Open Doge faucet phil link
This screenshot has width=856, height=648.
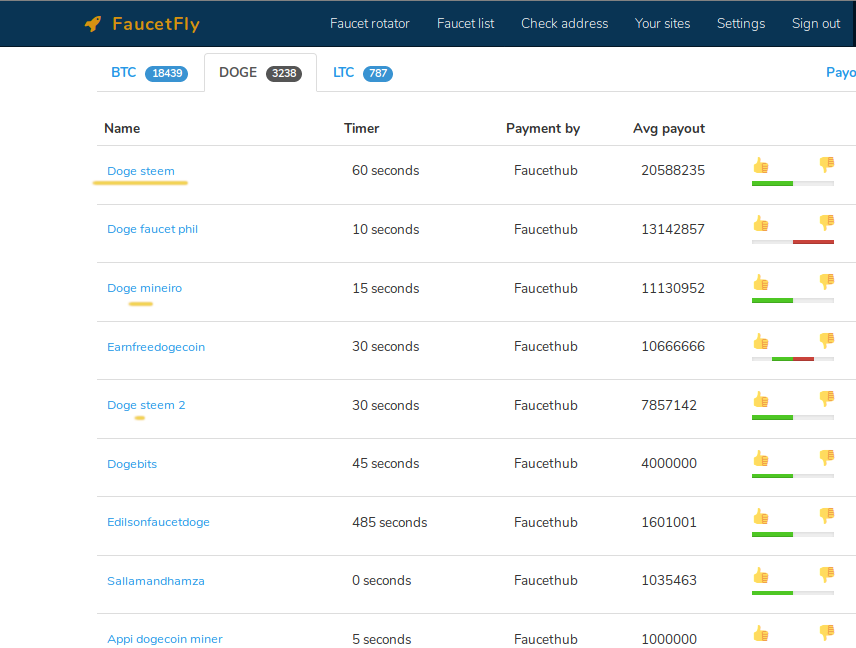152,229
